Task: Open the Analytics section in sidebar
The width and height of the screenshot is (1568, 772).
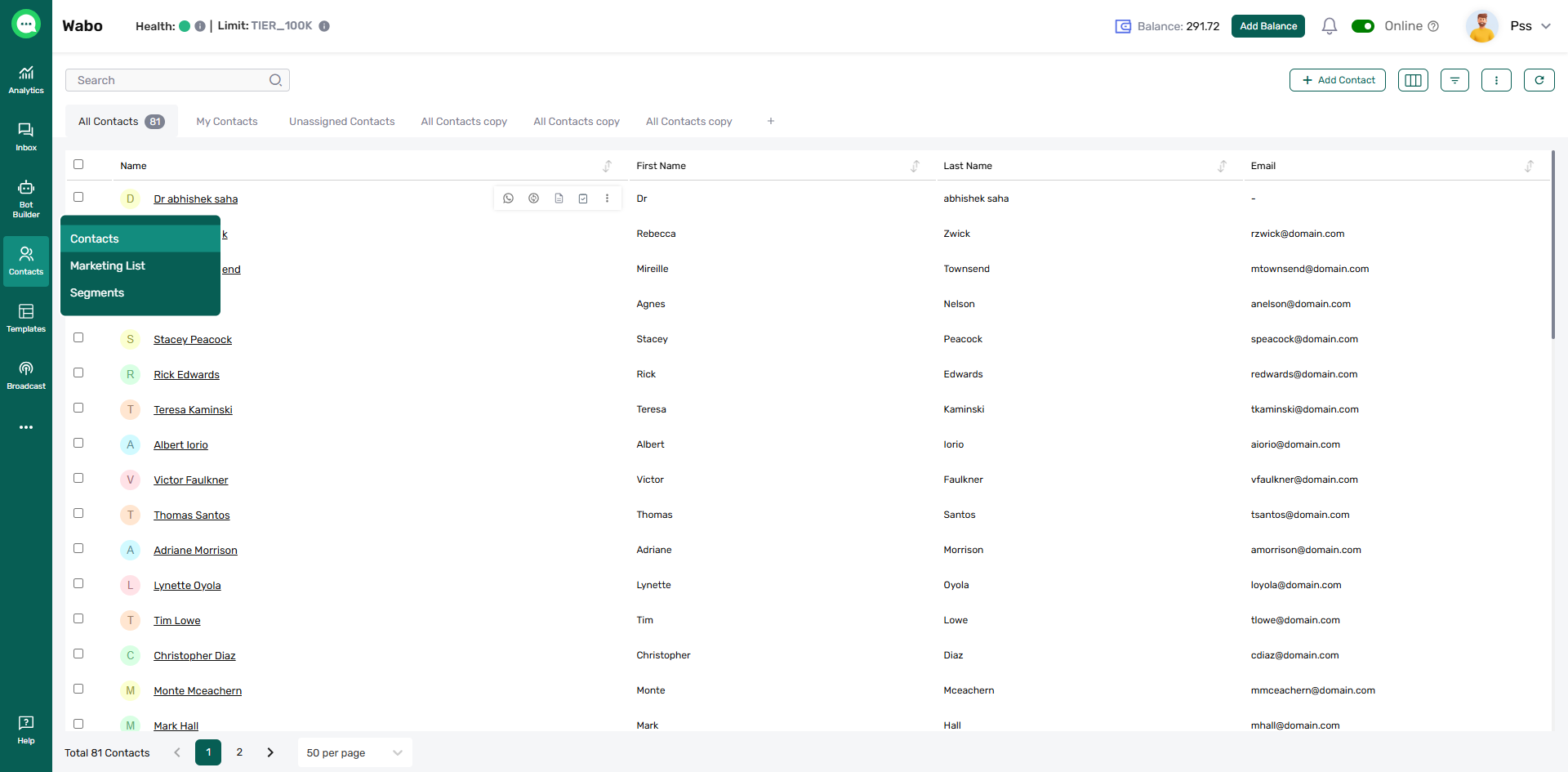Action: (26, 80)
